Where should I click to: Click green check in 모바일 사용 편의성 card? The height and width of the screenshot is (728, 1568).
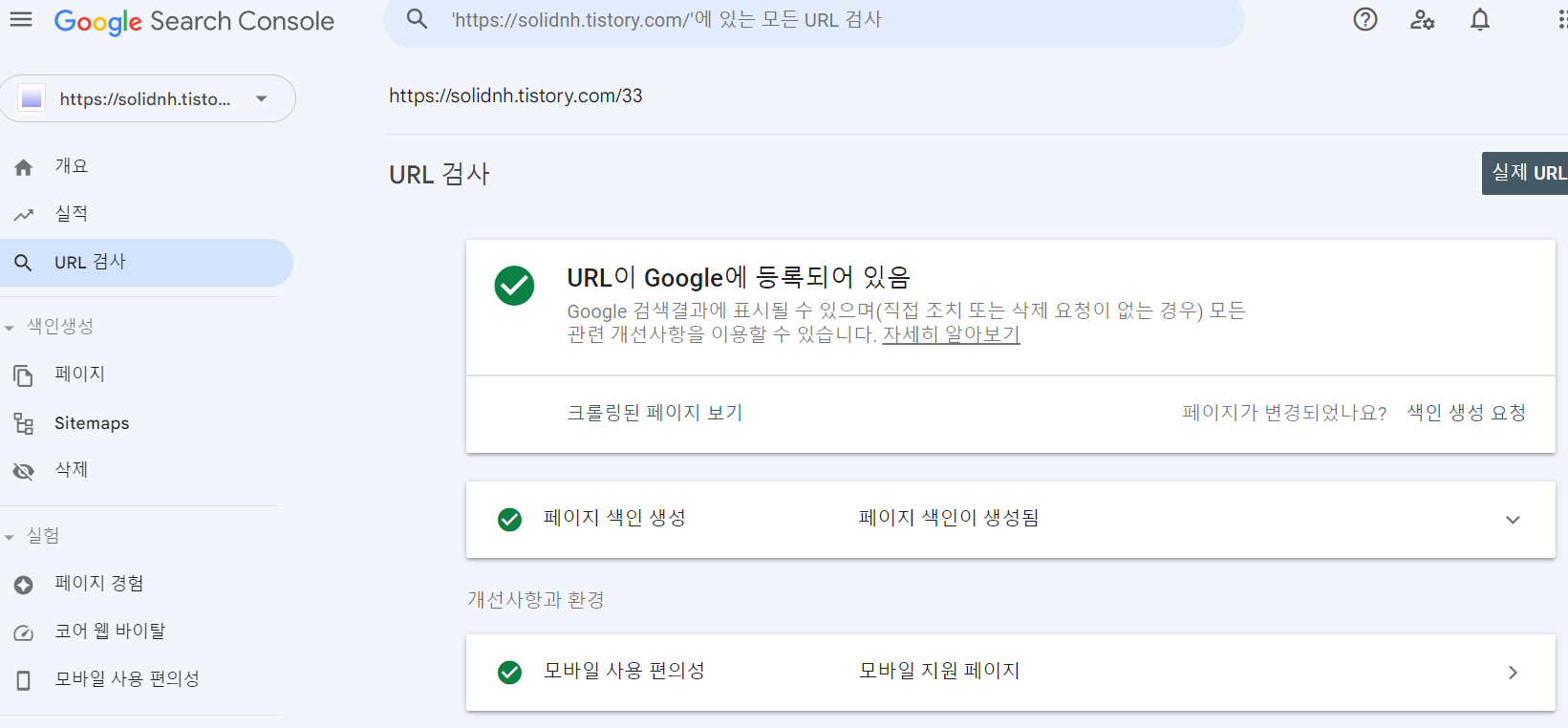tap(510, 672)
